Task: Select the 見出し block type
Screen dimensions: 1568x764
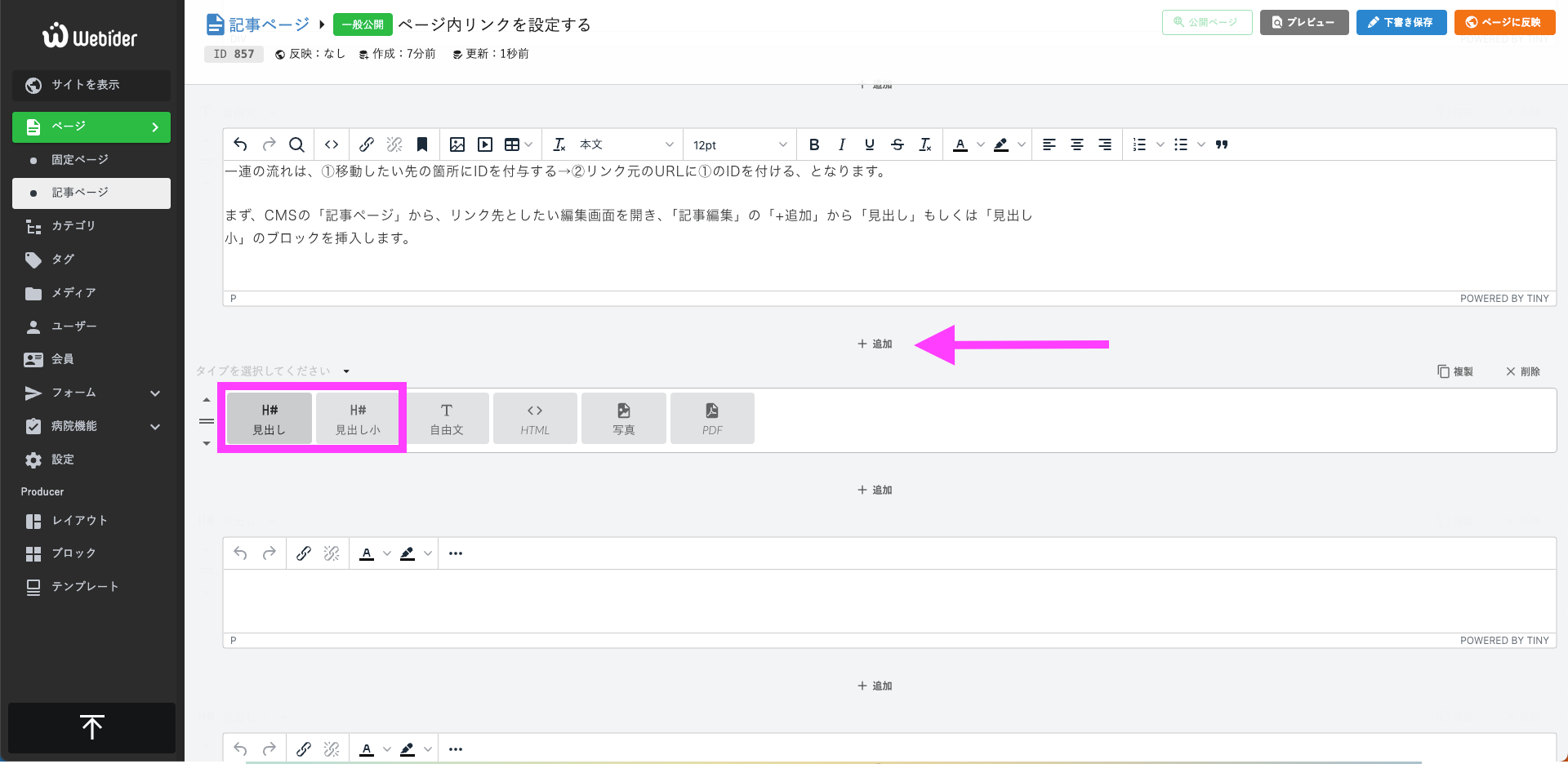Action: [x=269, y=419]
